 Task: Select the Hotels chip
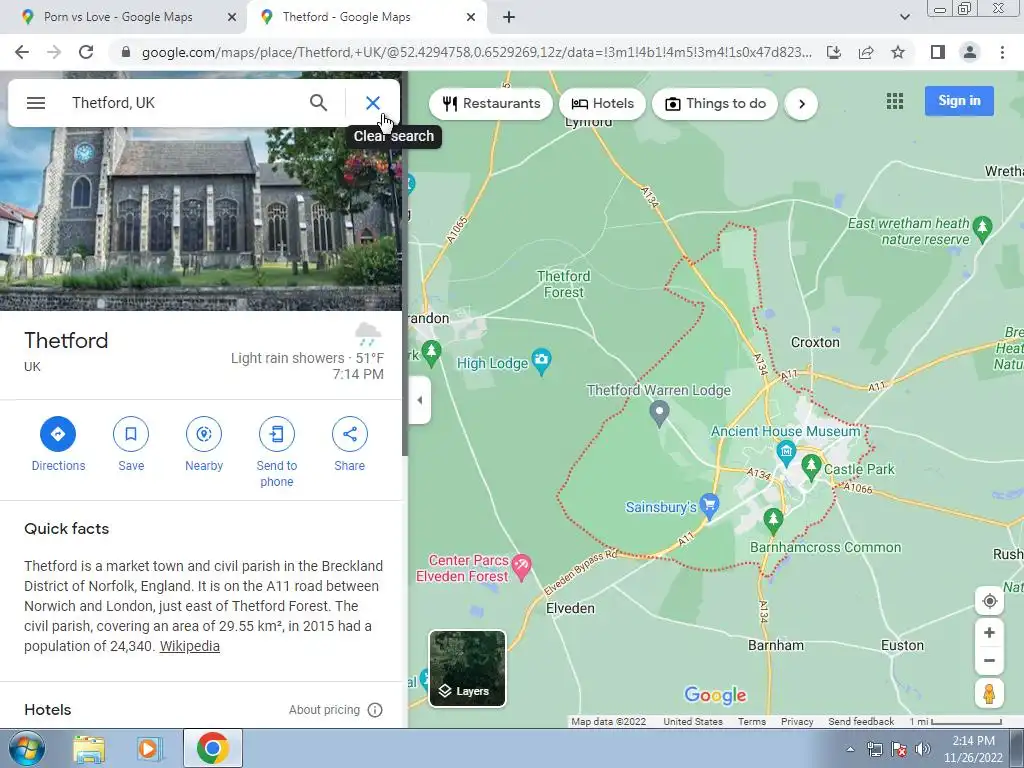coord(602,104)
